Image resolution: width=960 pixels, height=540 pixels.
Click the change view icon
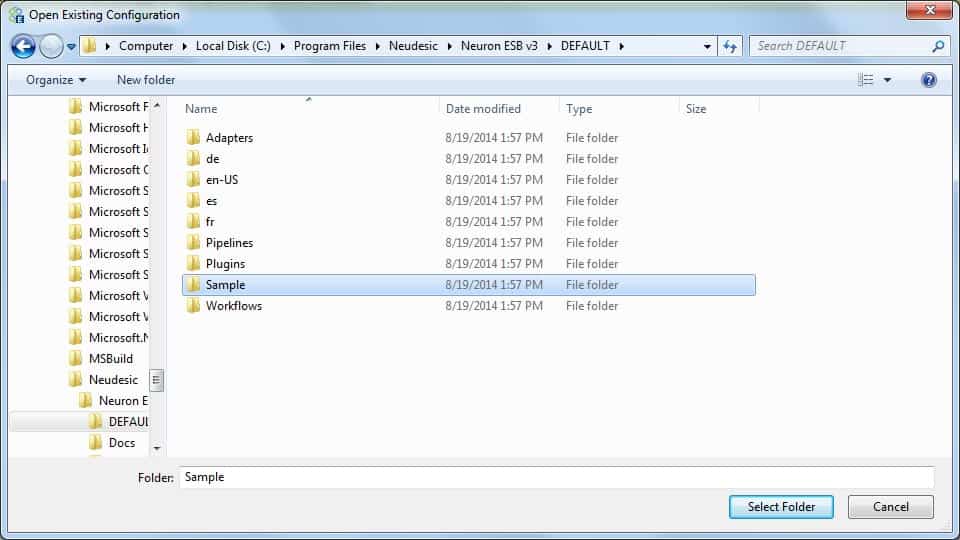(x=865, y=80)
